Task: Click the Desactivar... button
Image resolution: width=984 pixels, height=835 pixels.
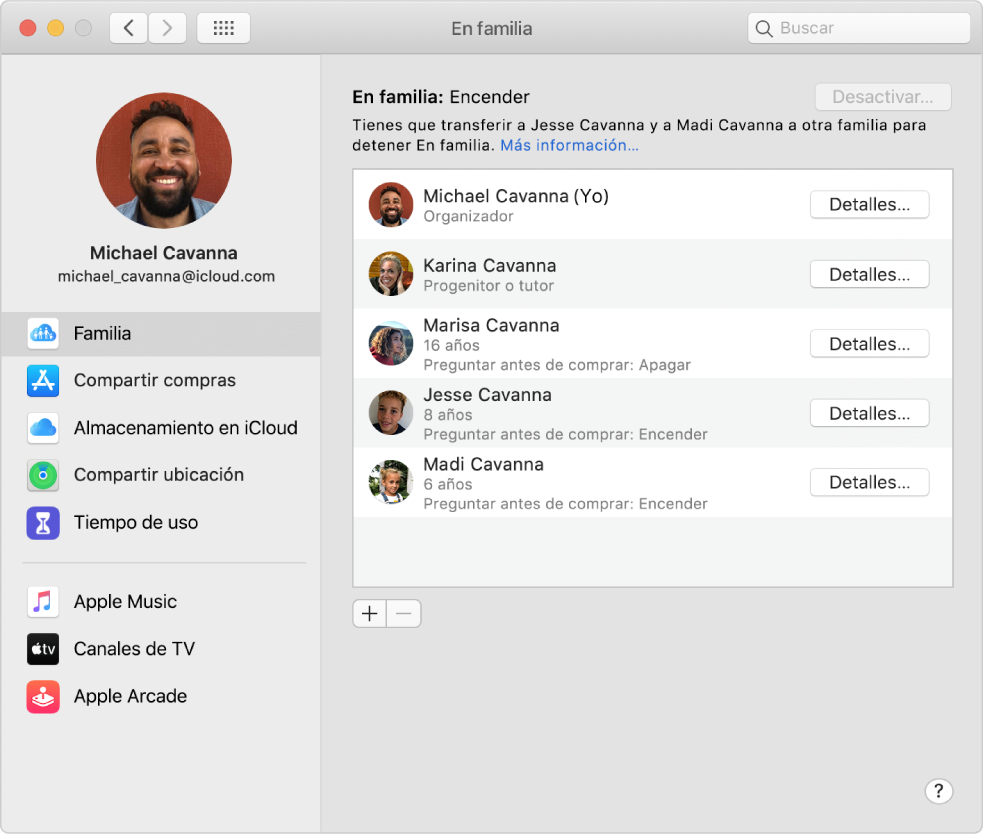Action: (x=883, y=97)
